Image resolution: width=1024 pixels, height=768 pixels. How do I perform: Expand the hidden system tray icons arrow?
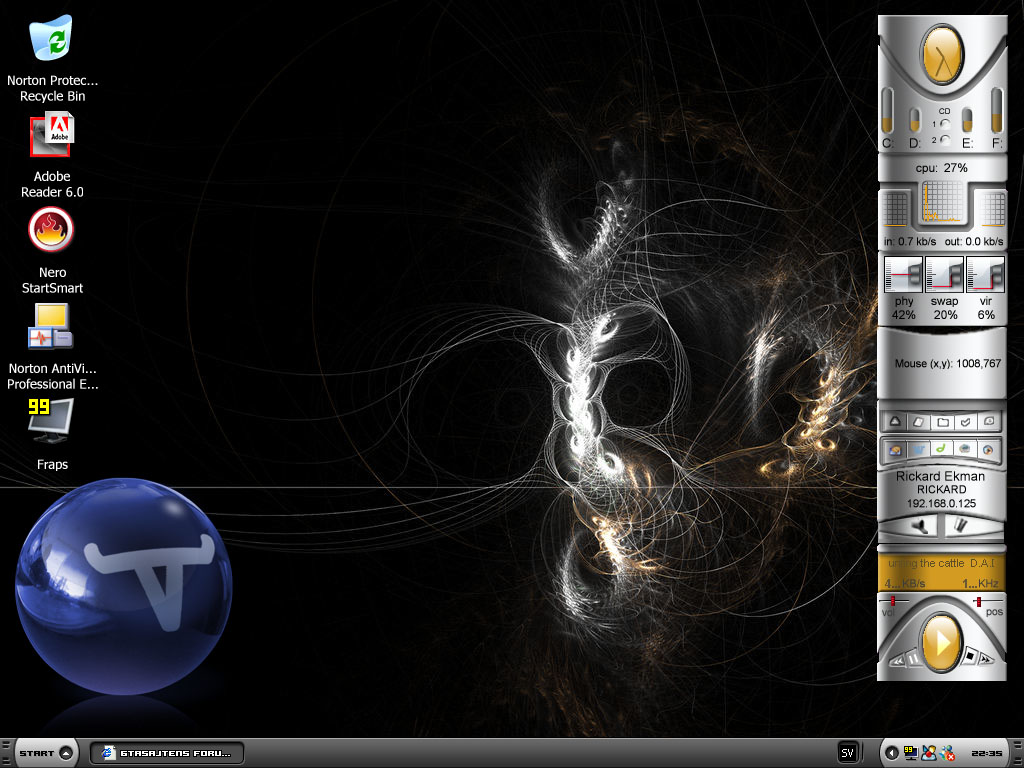click(x=891, y=752)
